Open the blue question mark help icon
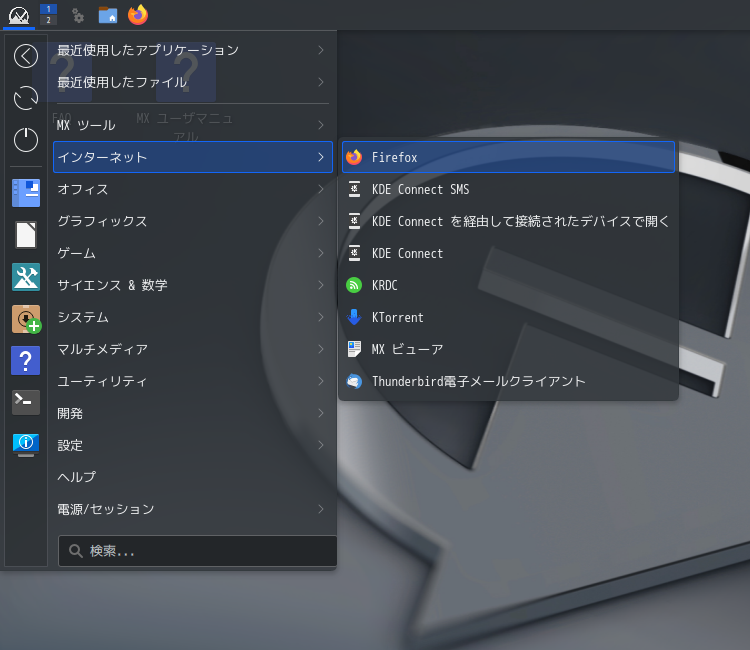 click(26, 360)
